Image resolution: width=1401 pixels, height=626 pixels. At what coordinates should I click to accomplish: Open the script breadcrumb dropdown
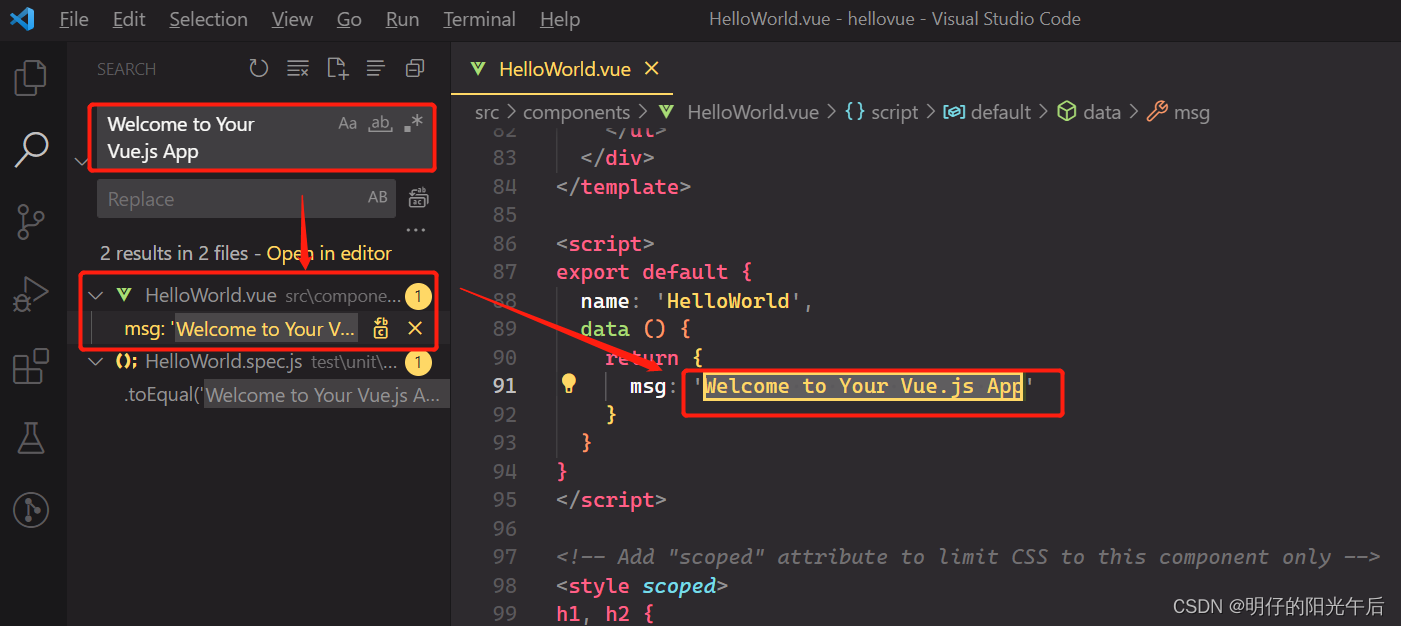click(x=894, y=111)
